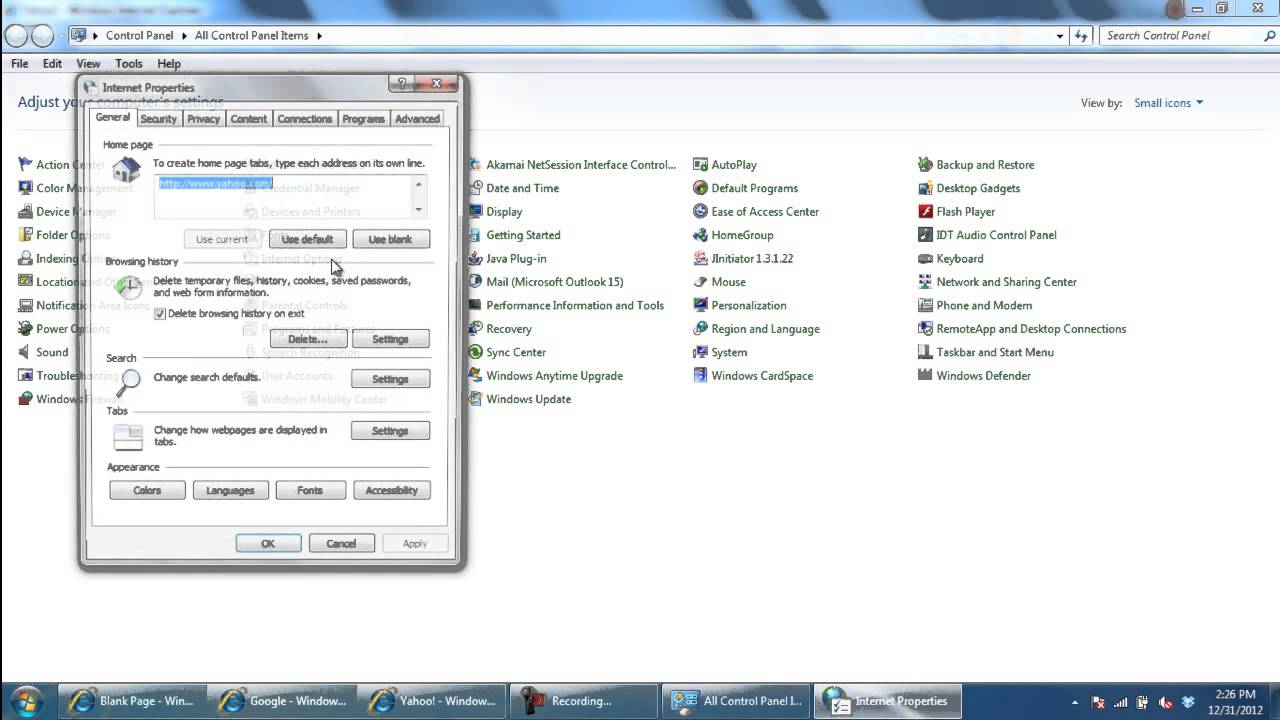Open Performance Information and Tools icon
The image size is (1280, 720).
567,305
